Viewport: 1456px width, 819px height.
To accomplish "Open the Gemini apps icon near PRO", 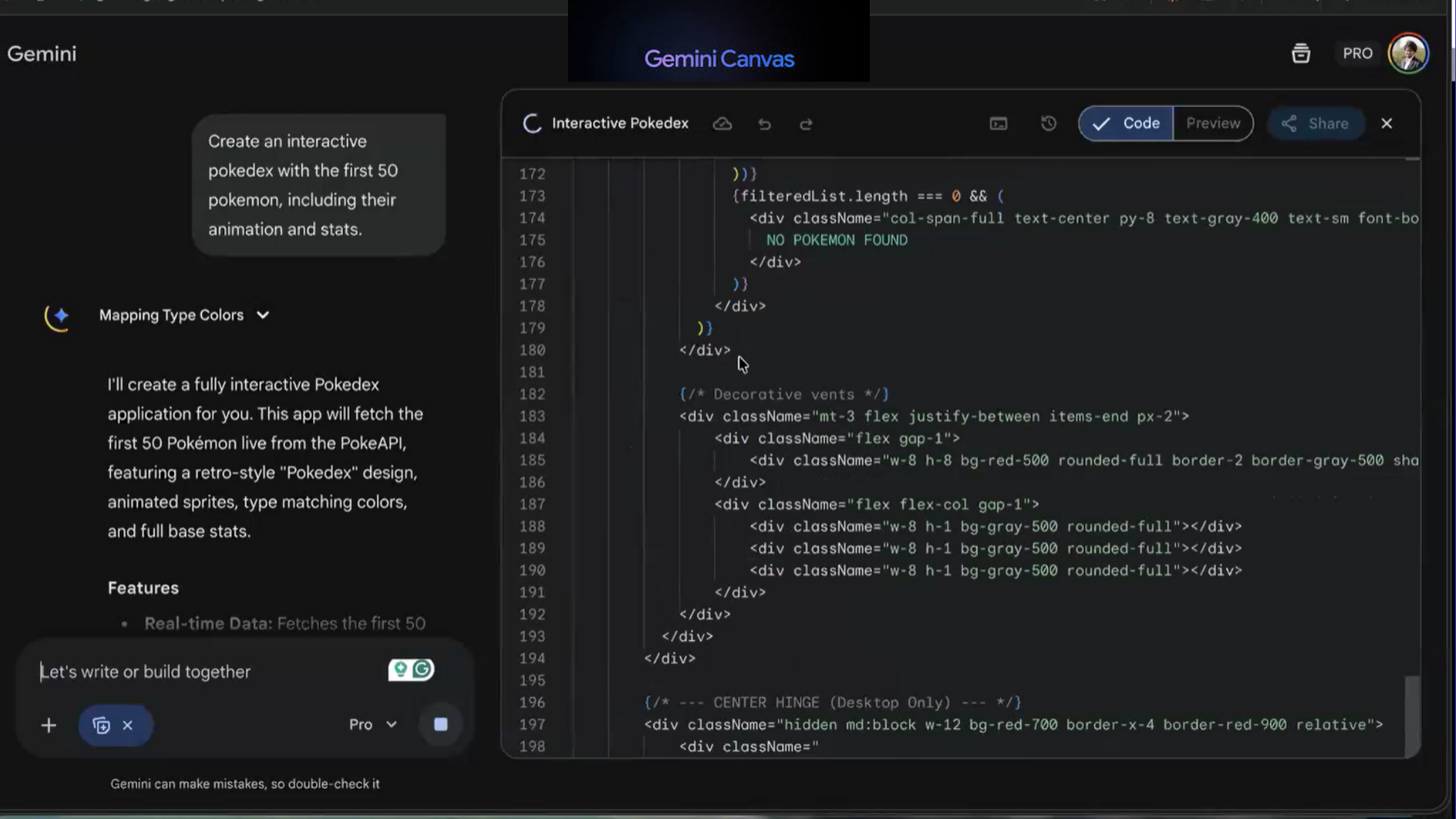I will 1301,54.
